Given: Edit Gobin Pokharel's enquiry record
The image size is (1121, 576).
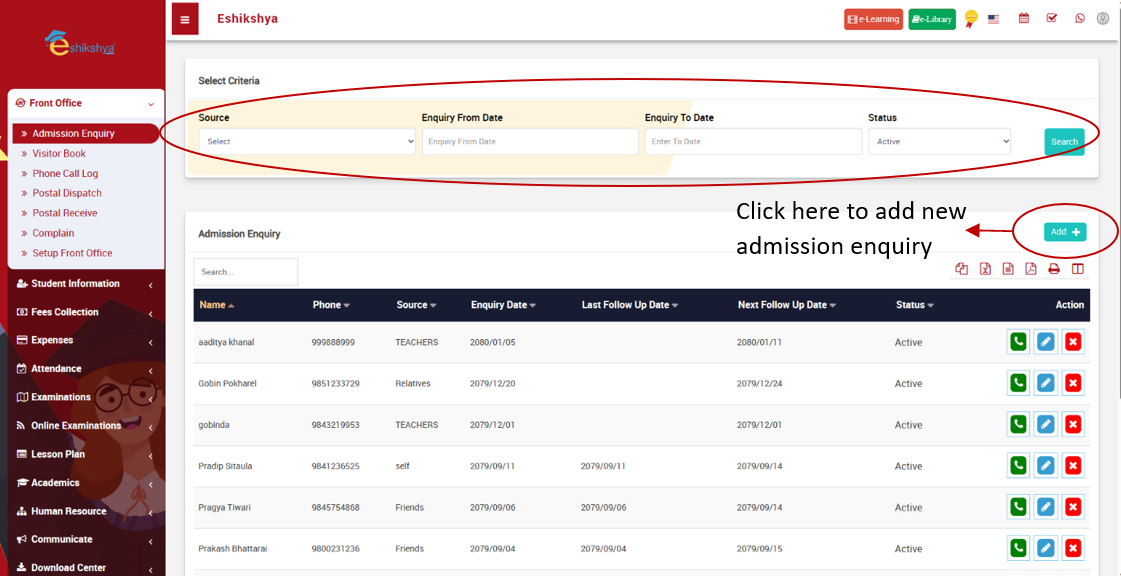Looking at the screenshot, I should point(1045,382).
